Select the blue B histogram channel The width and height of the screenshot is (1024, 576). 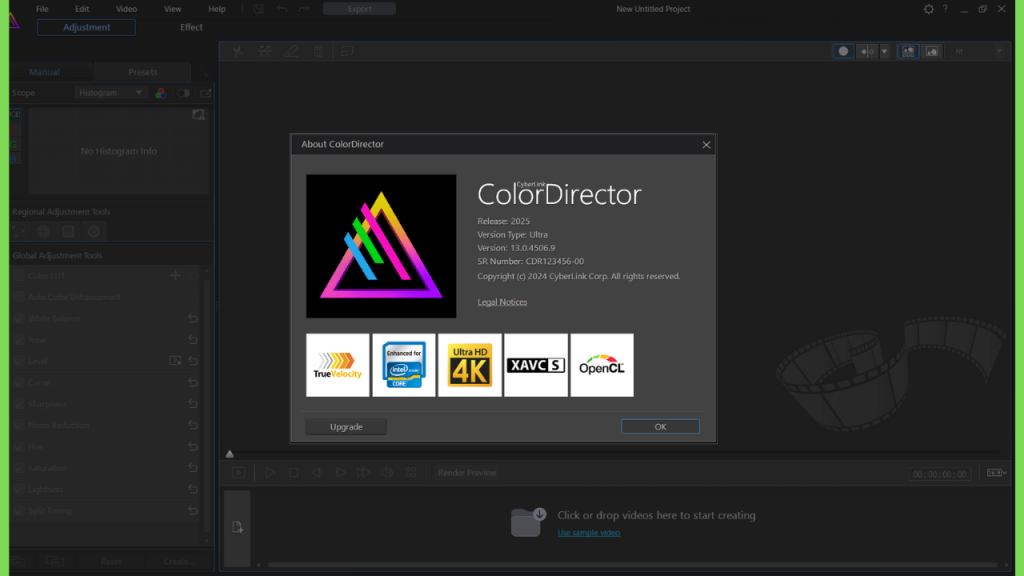click(14, 159)
